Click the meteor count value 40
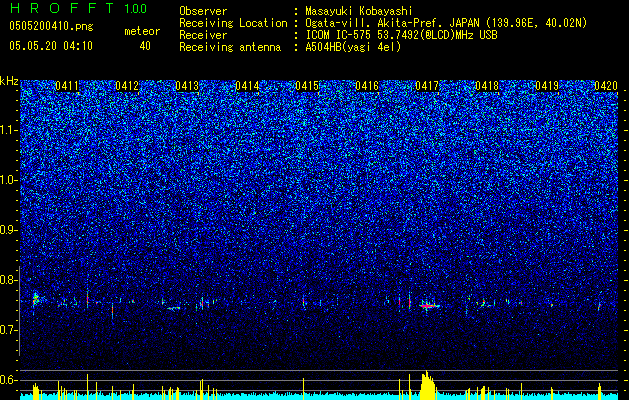Viewport: 629px width, 400px height. pos(145,46)
